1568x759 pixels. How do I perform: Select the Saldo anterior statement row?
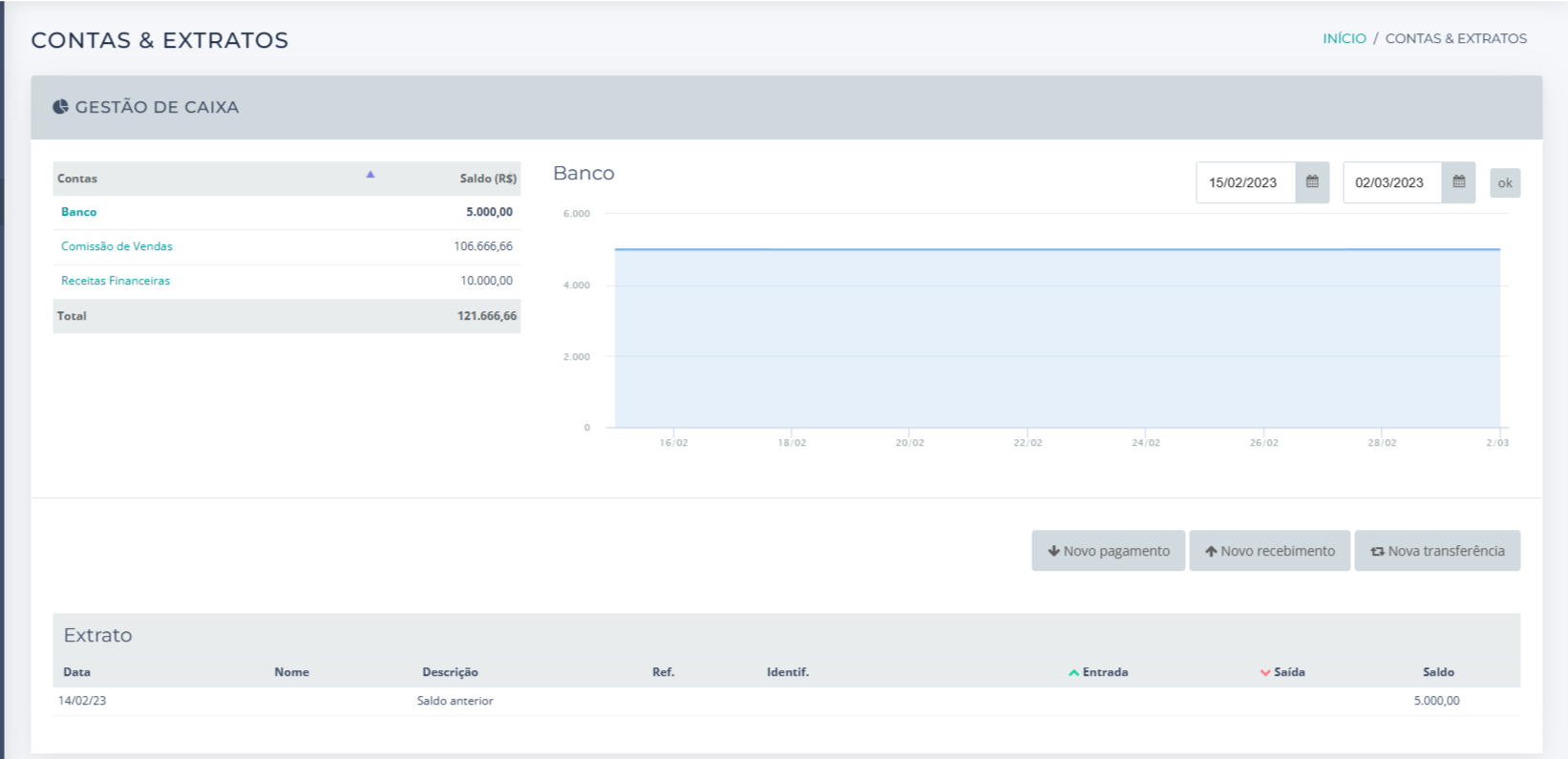pyautogui.click(x=455, y=701)
